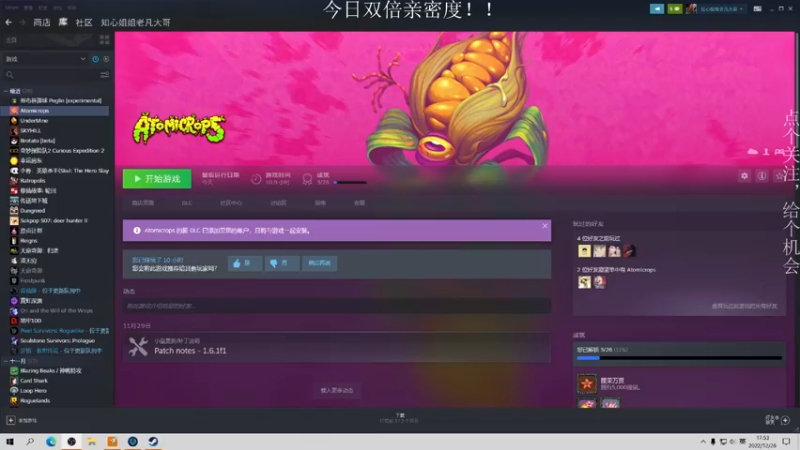Open the DLC tab under game header
This screenshot has width=800, height=450.
click(187, 203)
